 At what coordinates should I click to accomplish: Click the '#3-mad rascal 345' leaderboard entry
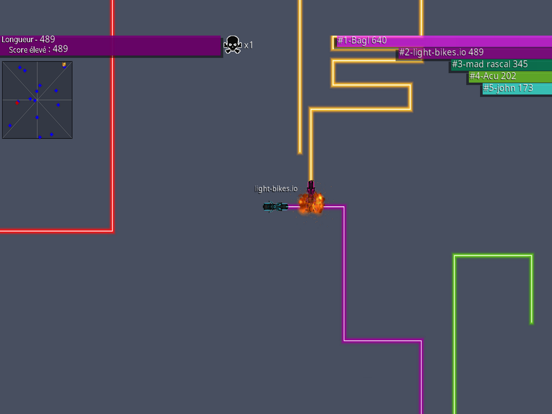[501, 64]
